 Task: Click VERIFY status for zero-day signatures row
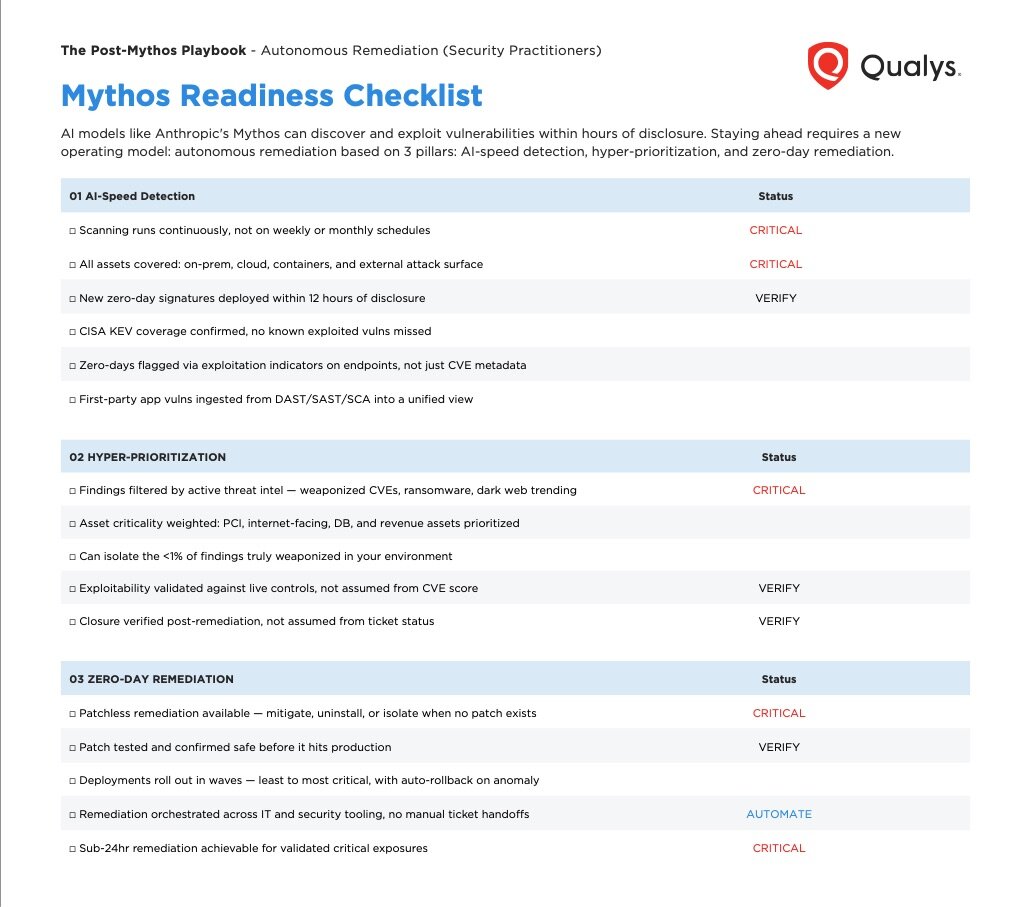pos(776,298)
